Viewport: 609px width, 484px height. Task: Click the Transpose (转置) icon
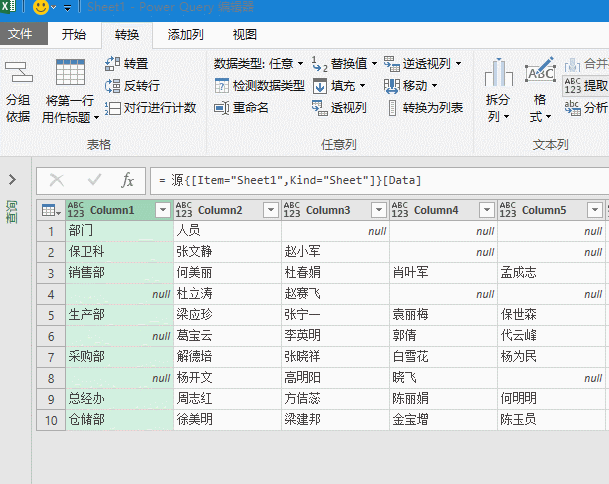(x=113, y=64)
